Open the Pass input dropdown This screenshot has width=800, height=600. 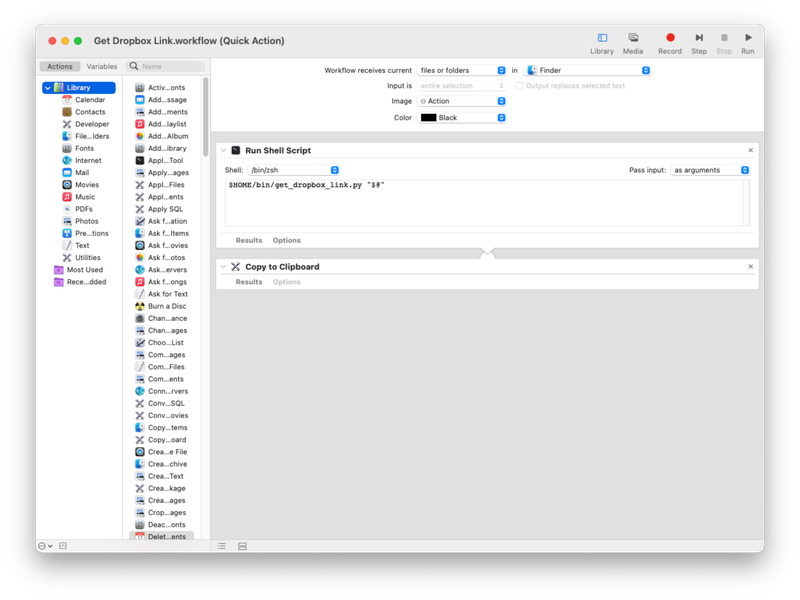coord(709,170)
